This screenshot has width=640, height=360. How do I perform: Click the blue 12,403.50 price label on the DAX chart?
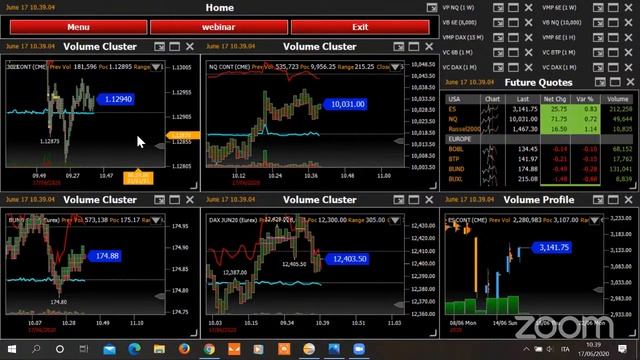click(x=348, y=259)
